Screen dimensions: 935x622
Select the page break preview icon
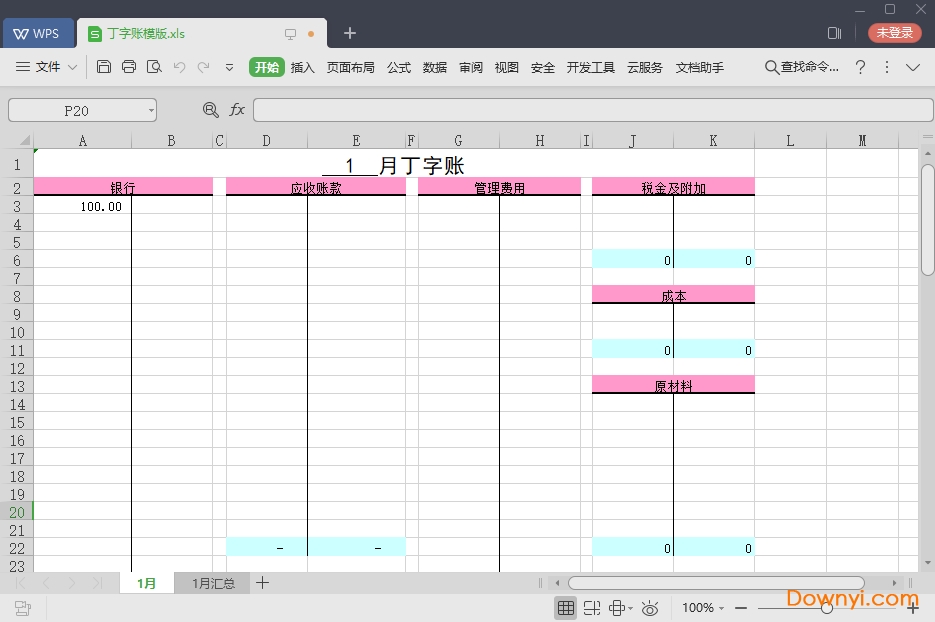[x=591, y=608]
